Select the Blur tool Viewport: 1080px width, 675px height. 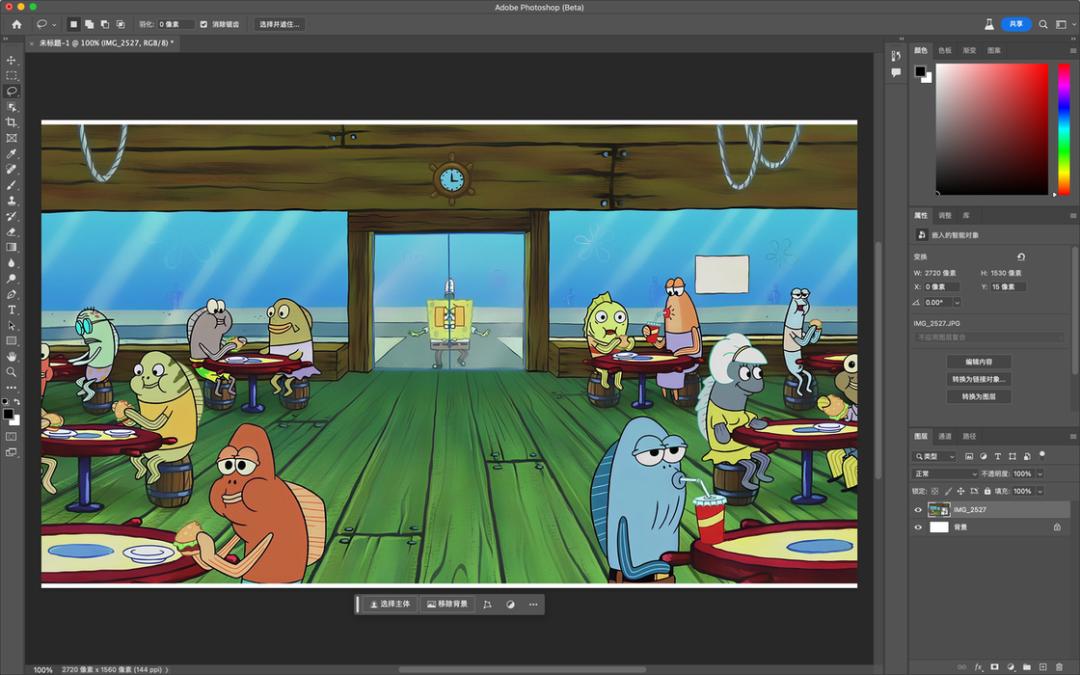pyautogui.click(x=12, y=263)
